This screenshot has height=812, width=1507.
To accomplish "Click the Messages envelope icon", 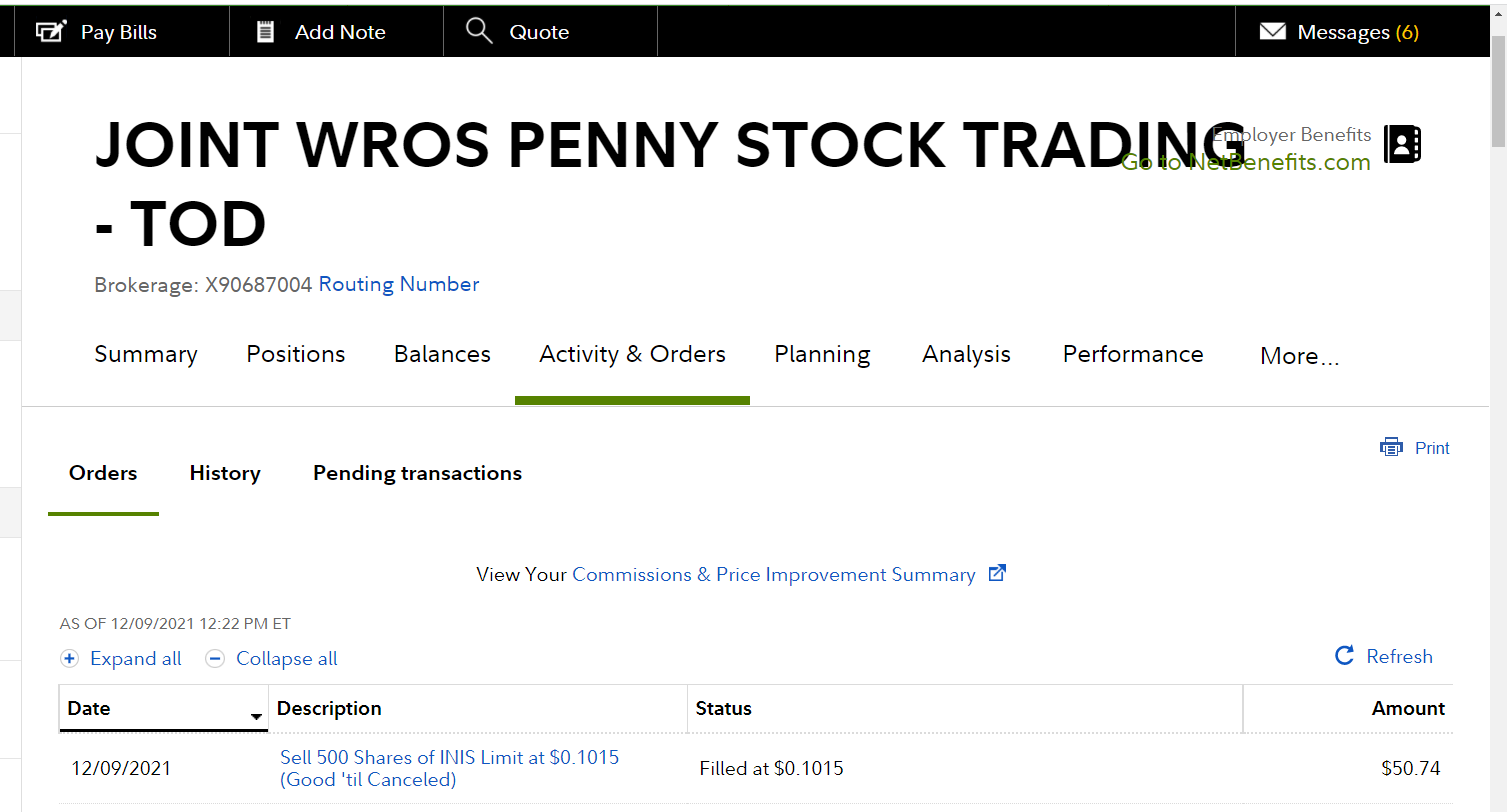I will click(x=1272, y=31).
